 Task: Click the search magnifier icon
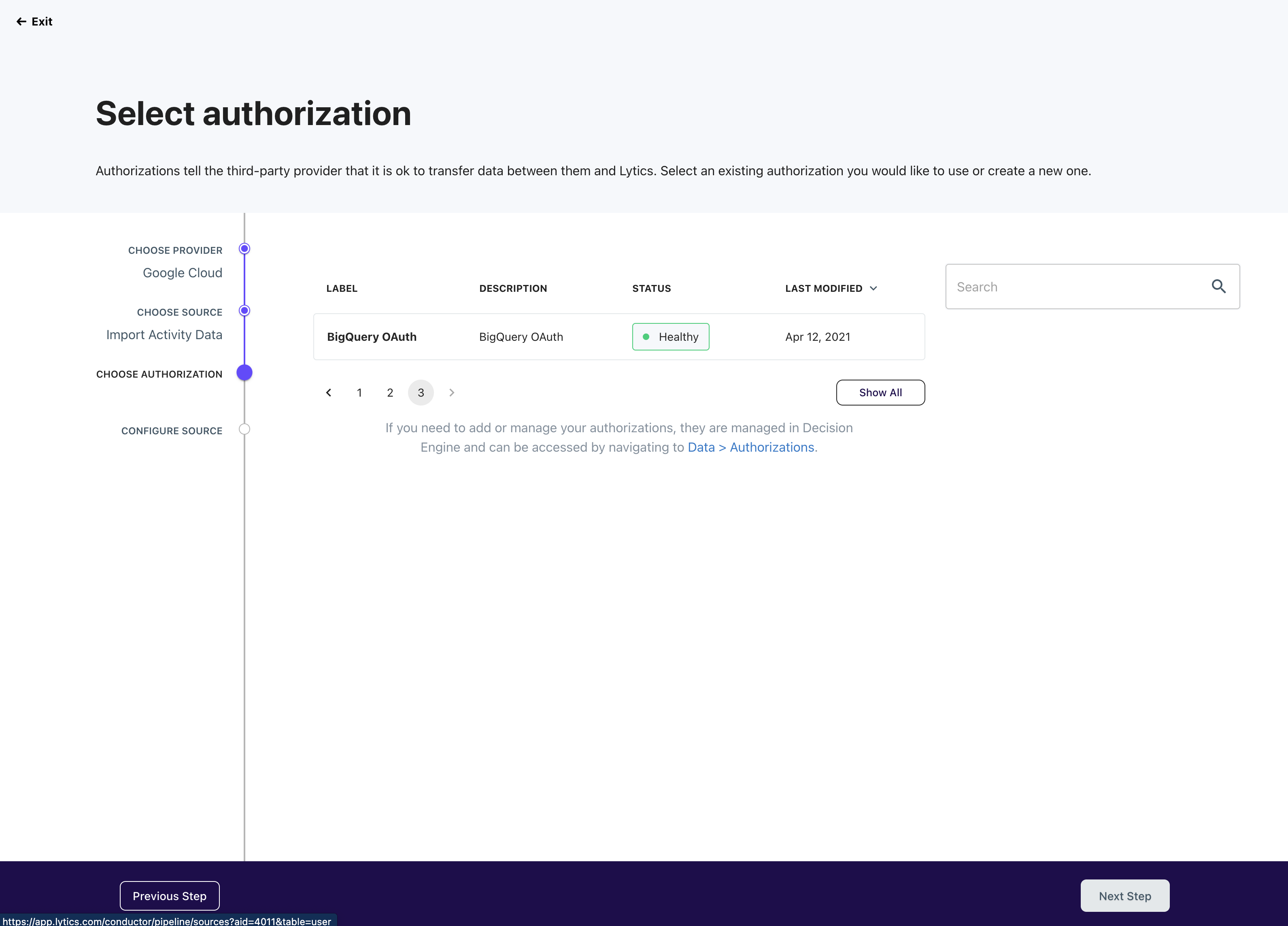point(1218,286)
